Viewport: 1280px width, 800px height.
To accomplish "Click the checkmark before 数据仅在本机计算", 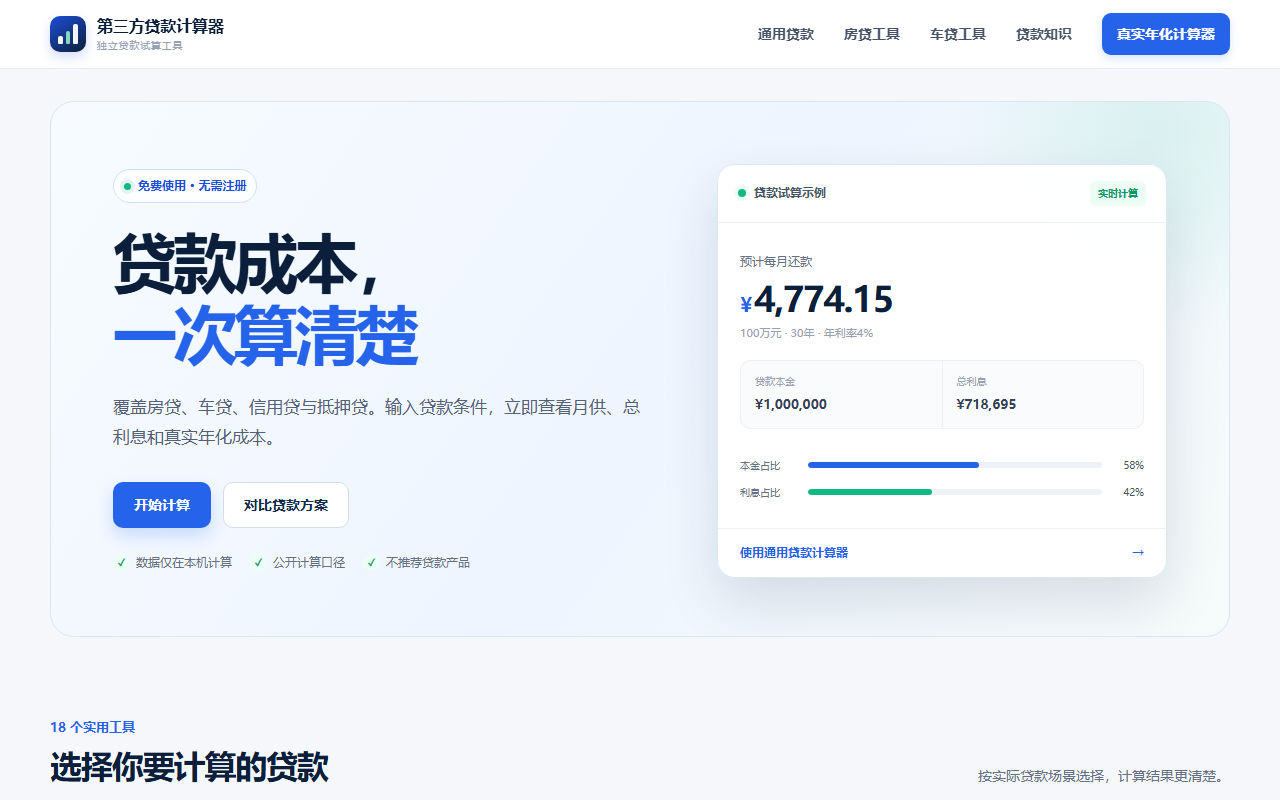I will (122, 563).
